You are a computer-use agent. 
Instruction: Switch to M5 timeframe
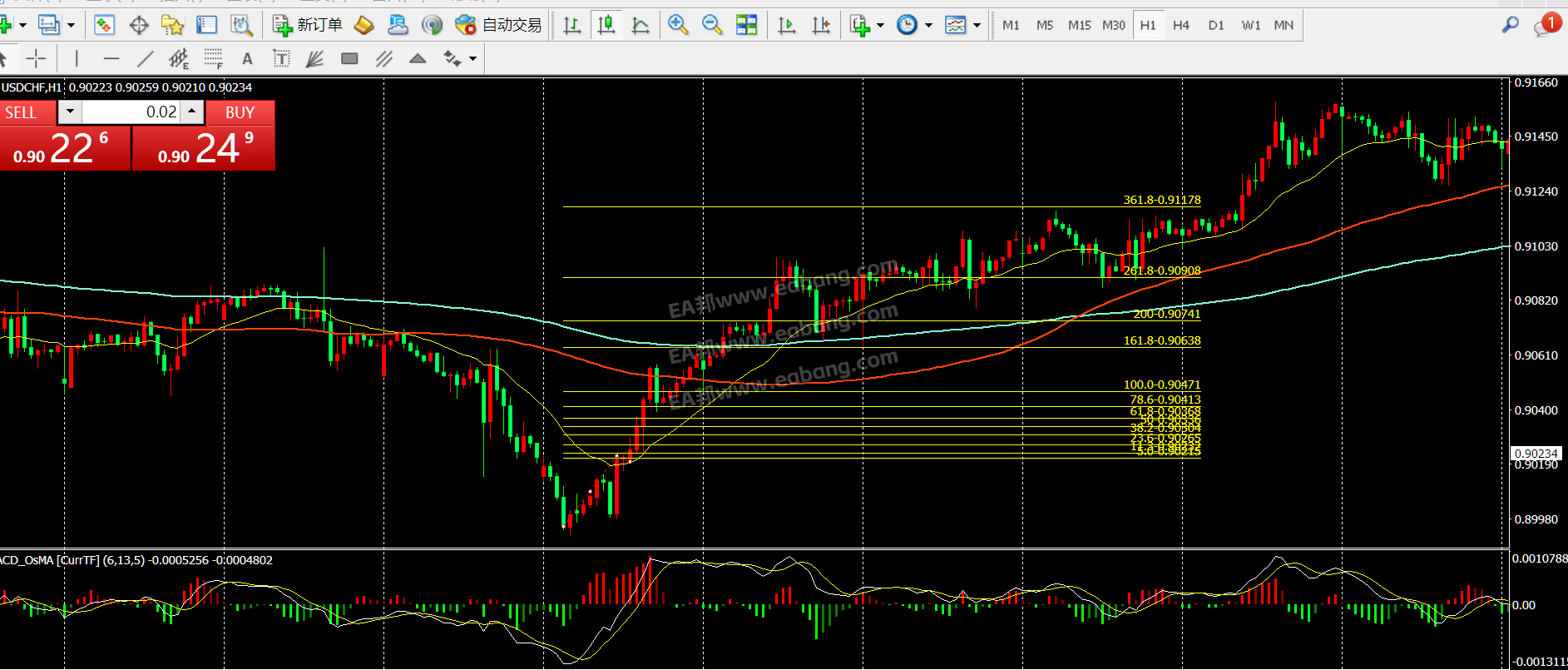1045,25
